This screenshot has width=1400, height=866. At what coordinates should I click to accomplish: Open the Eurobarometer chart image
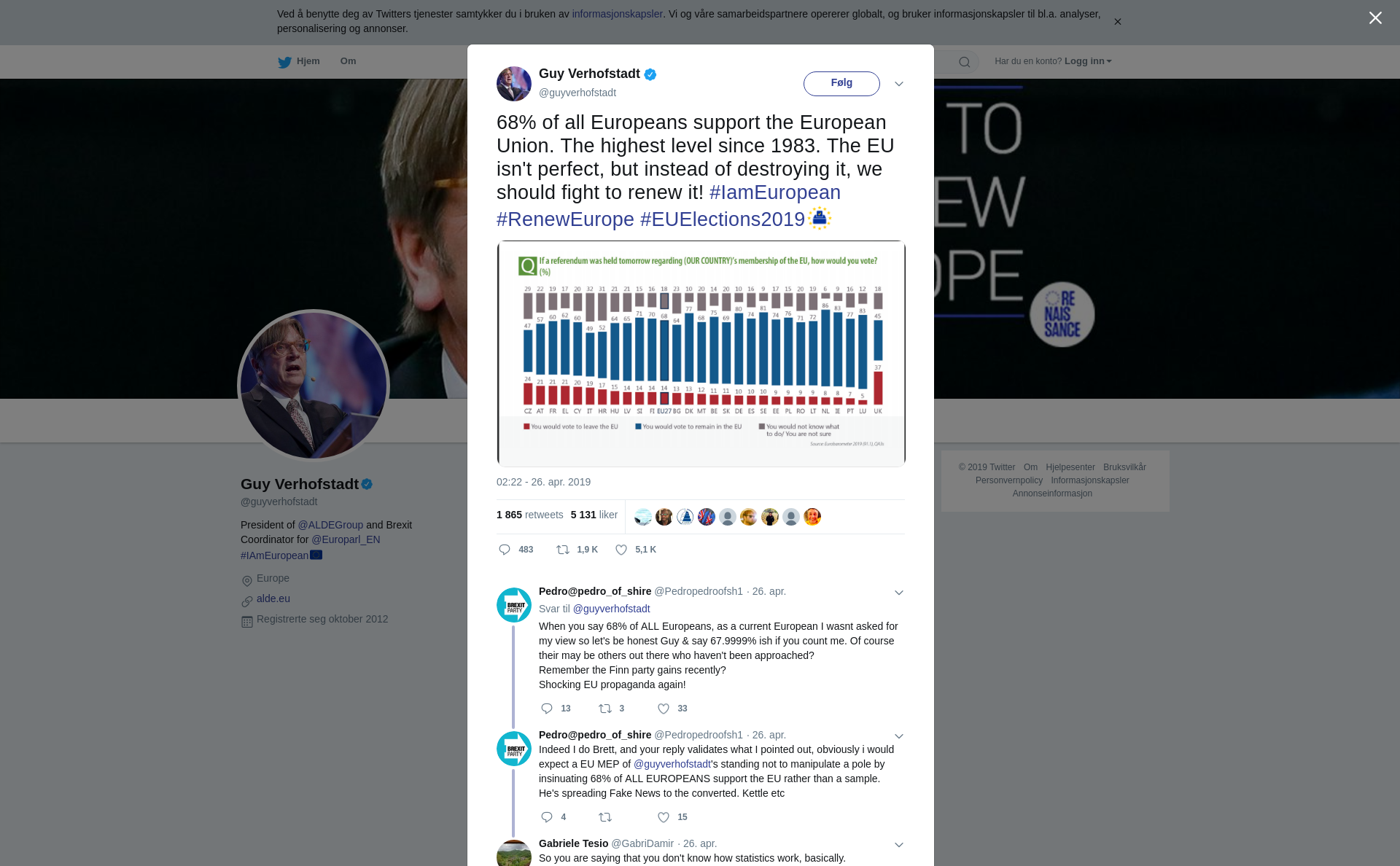pyautogui.click(x=701, y=354)
